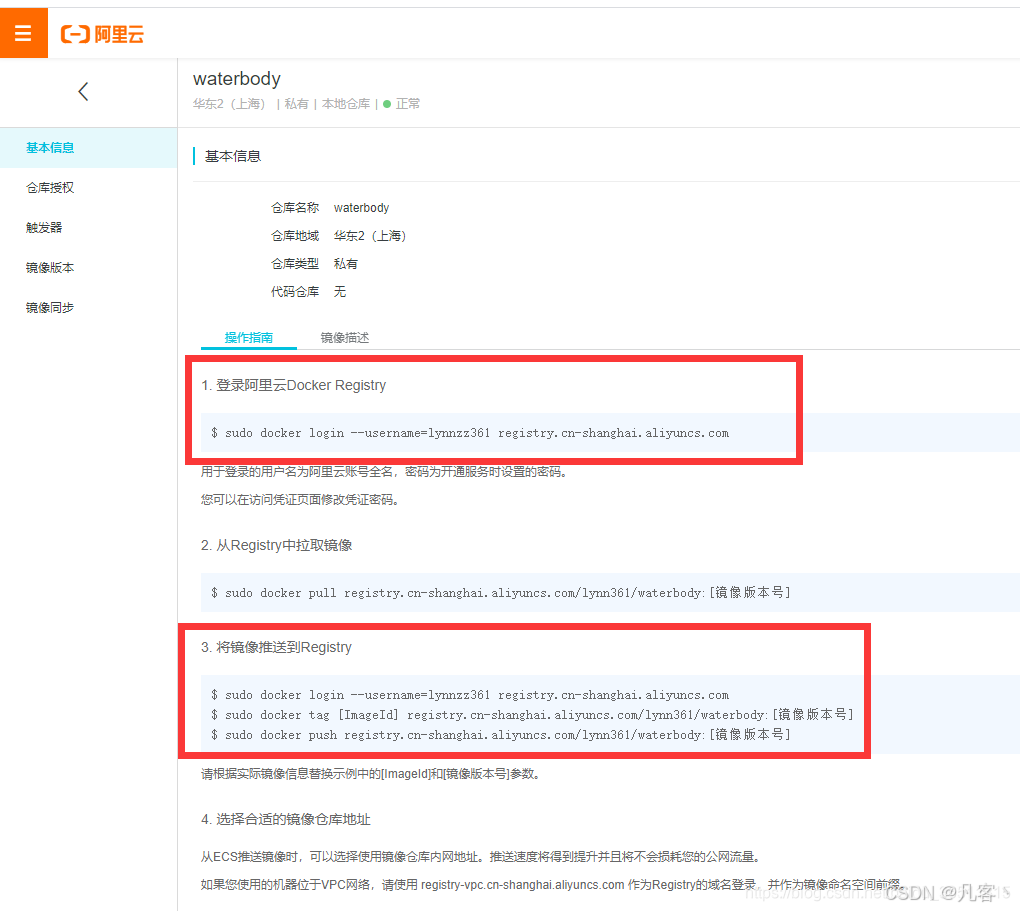Click the 仓库类型 value 私有
Screen dimensions: 1020x911
pos(345,264)
